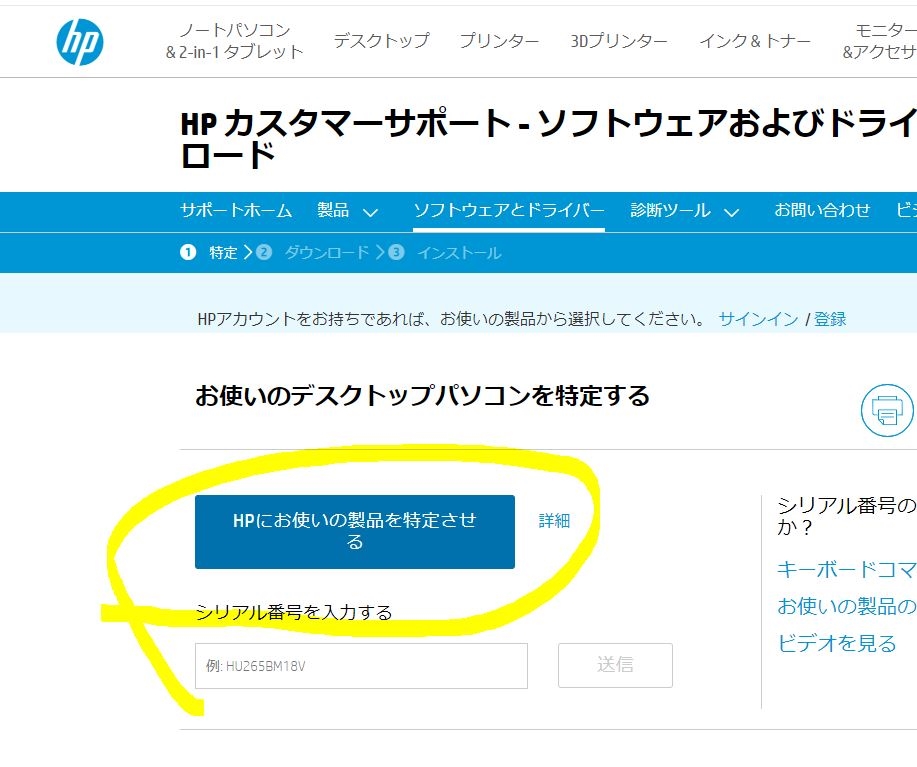917x767 pixels.
Task: Click the 詳細 link
Action: coord(554,520)
